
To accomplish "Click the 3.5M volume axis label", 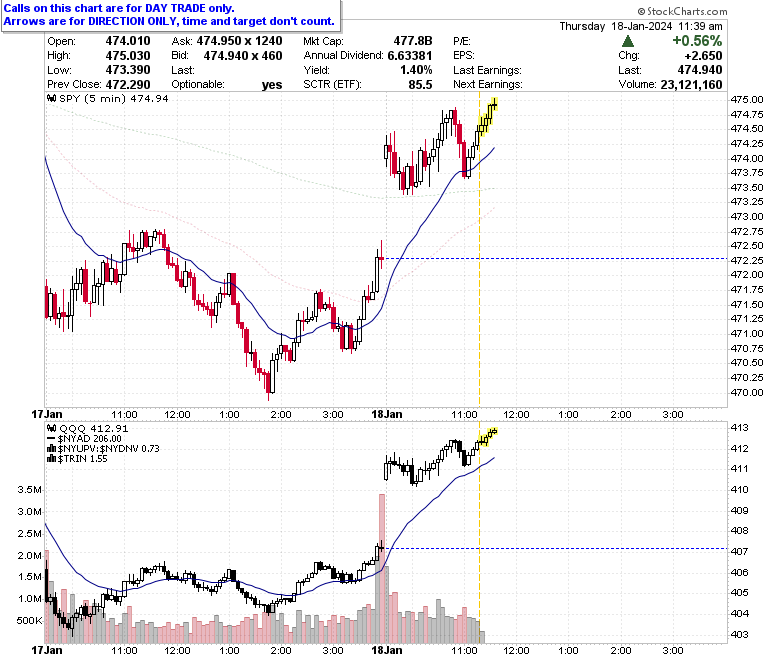I will tap(29, 490).
